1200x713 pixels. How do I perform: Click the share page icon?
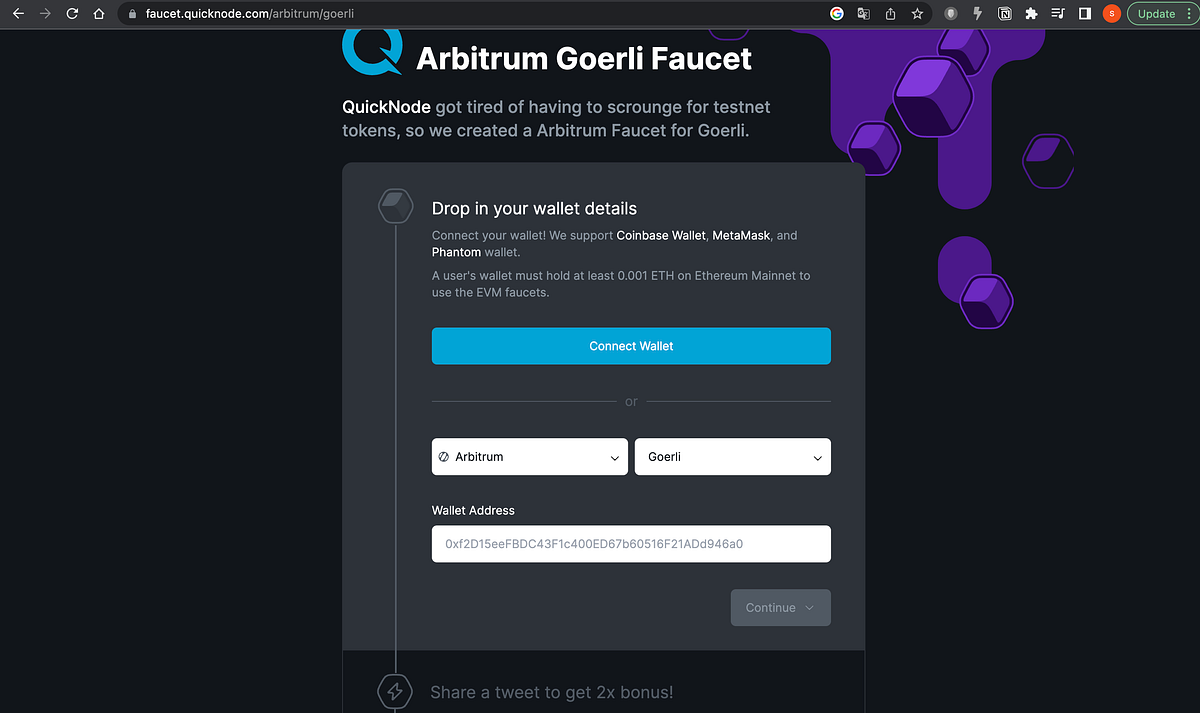point(890,14)
